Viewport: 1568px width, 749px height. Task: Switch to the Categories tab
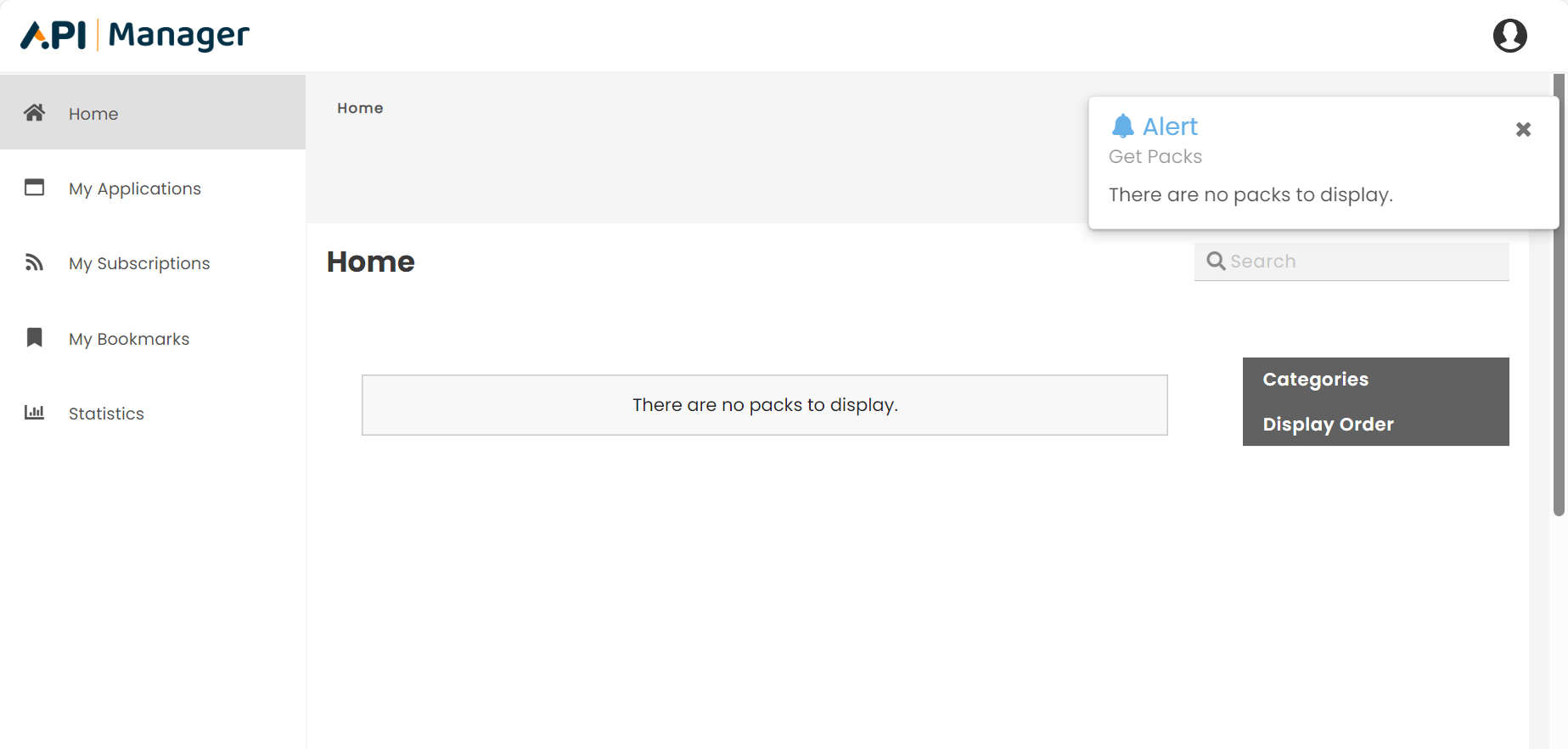(1315, 379)
